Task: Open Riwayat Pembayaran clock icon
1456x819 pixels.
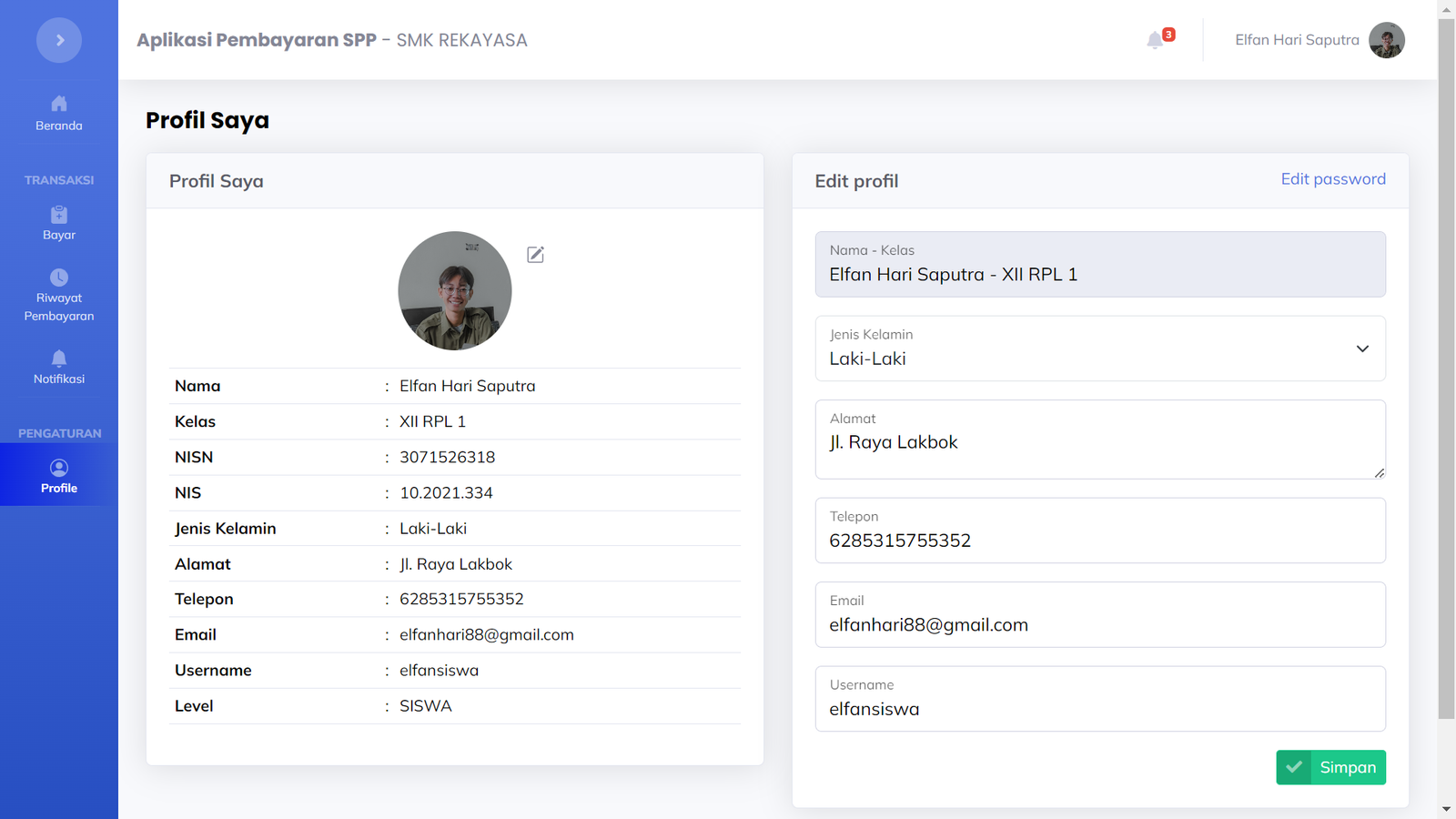Action: coord(59,278)
